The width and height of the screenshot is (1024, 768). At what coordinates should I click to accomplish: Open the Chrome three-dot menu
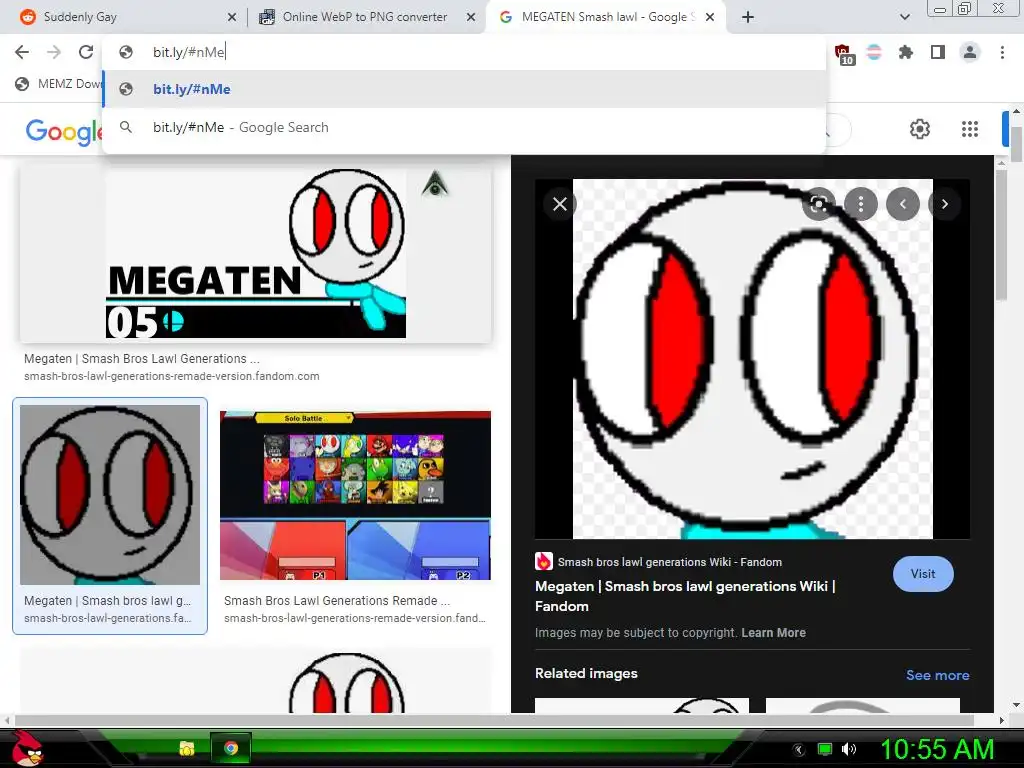pos(1002,52)
